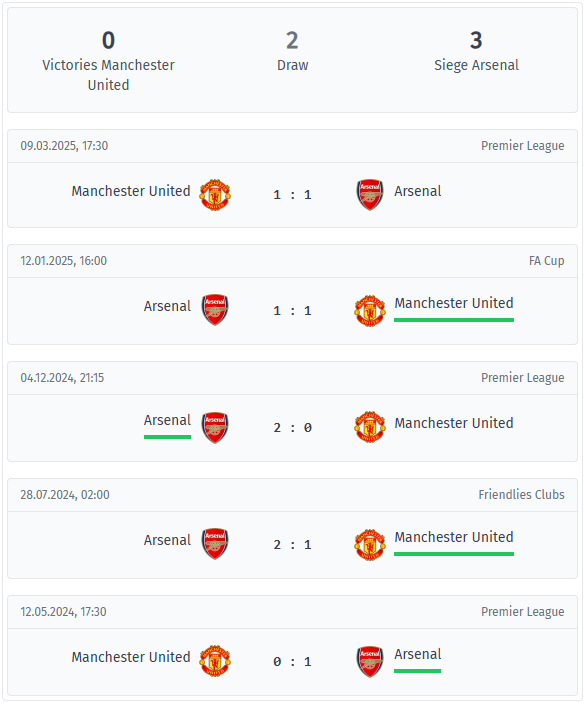The width and height of the screenshot is (584, 702).
Task: Click Manchester United crest in 28.07.2024 friendly
Action: pos(370,544)
